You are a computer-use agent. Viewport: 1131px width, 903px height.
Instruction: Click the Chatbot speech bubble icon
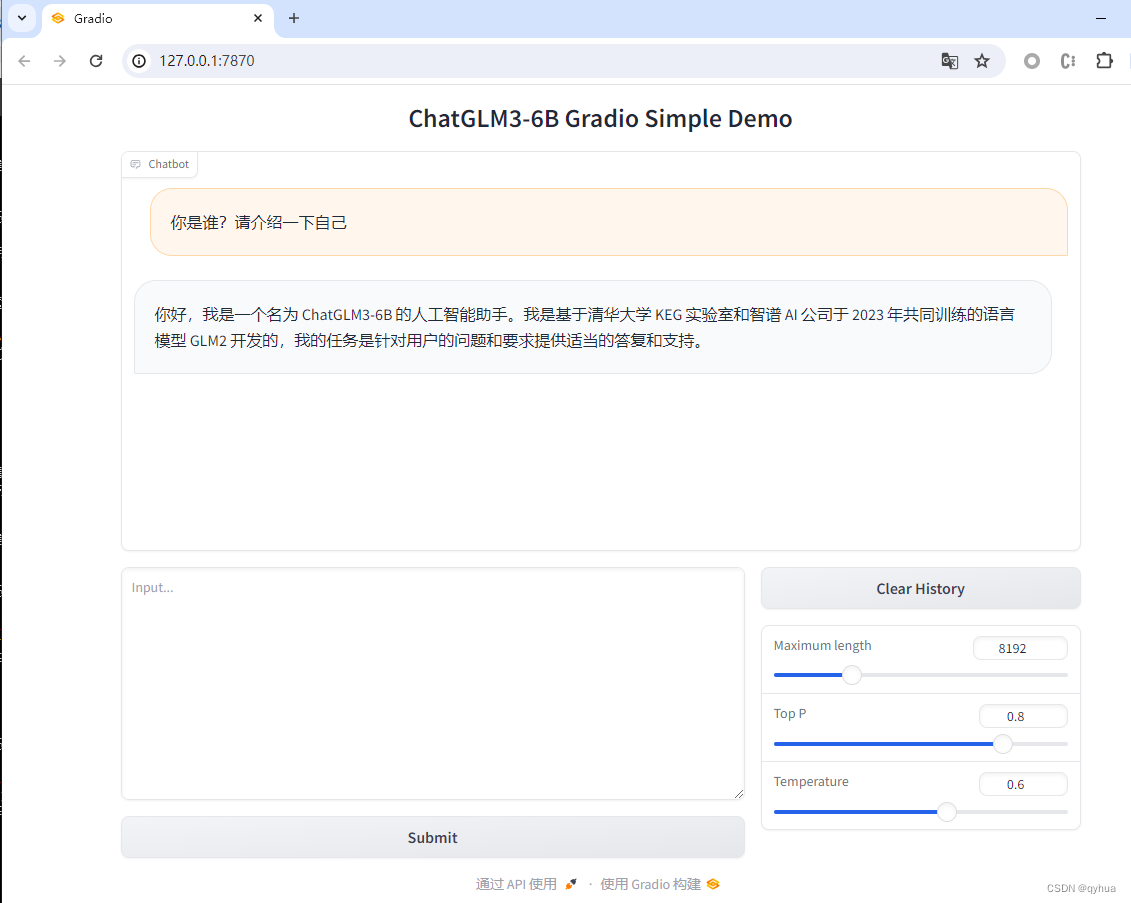click(138, 163)
